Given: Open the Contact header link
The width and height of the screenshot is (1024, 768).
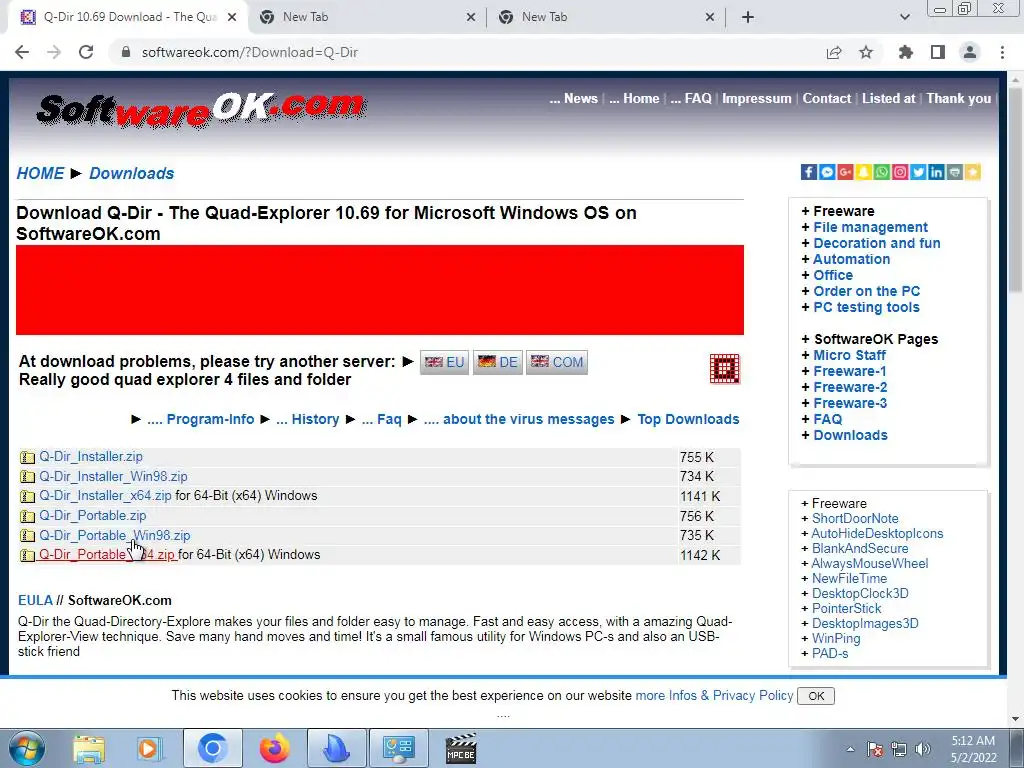Looking at the screenshot, I should click(x=827, y=99).
